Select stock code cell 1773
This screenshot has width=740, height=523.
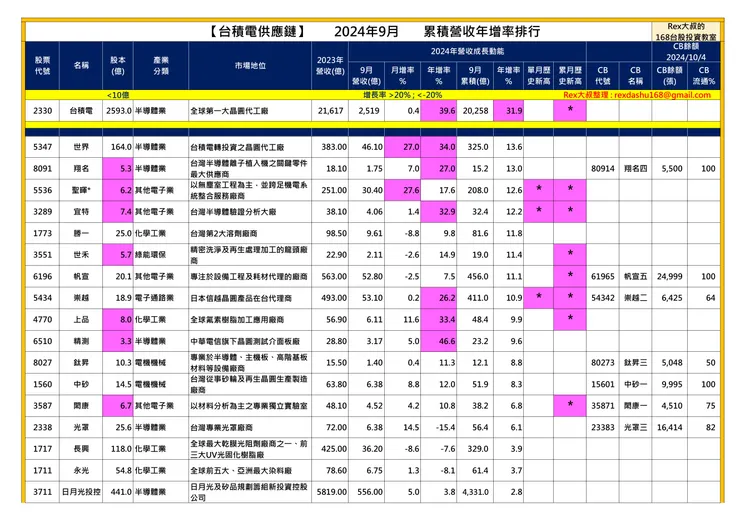pyautogui.click(x=42, y=233)
